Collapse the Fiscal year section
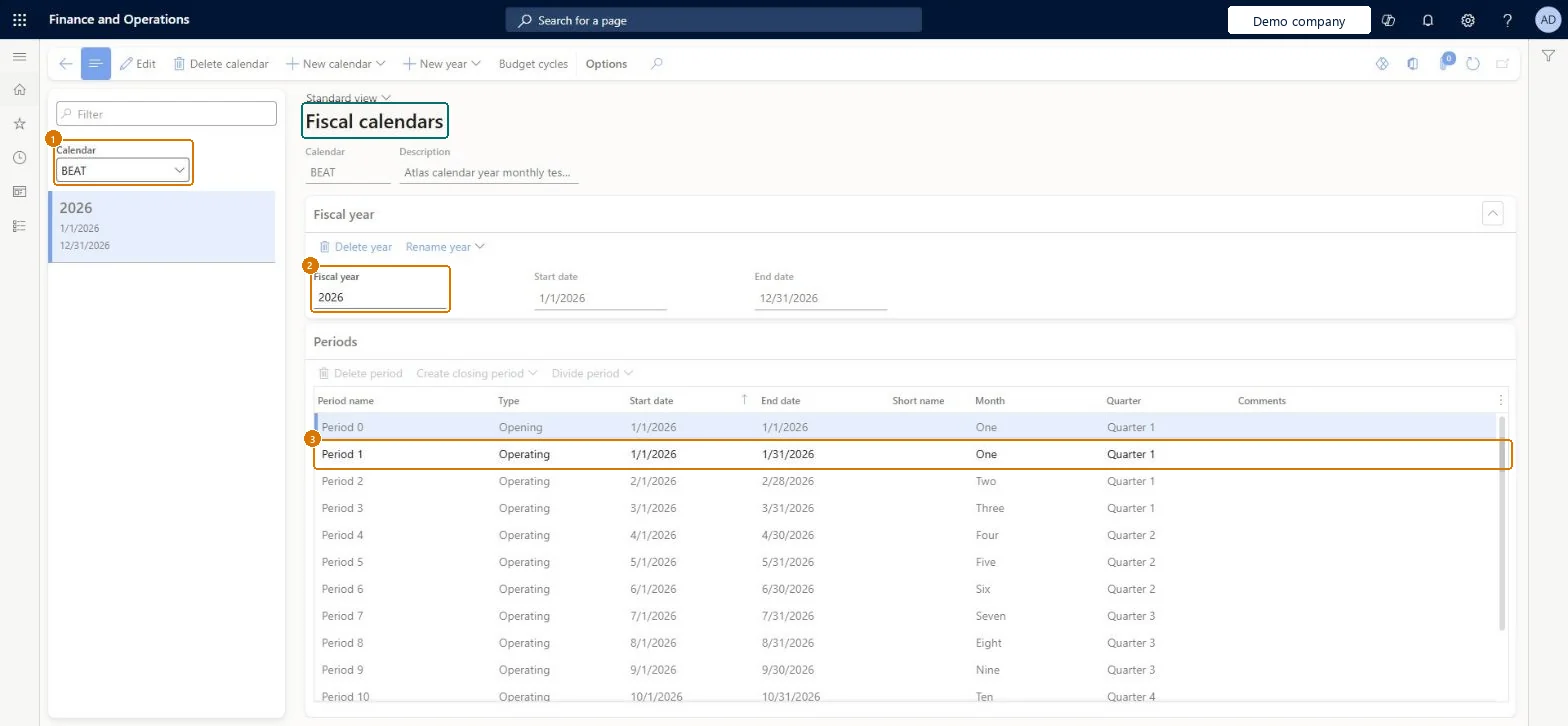Image resolution: width=1568 pixels, height=726 pixels. tap(1493, 213)
